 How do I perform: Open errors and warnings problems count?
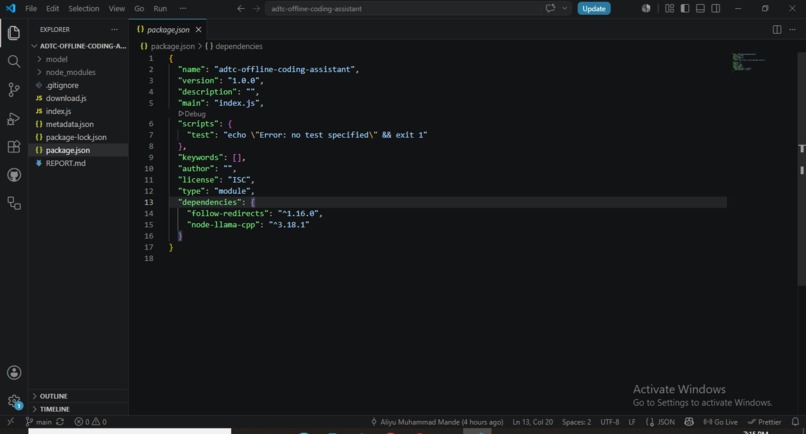[90, 422]
